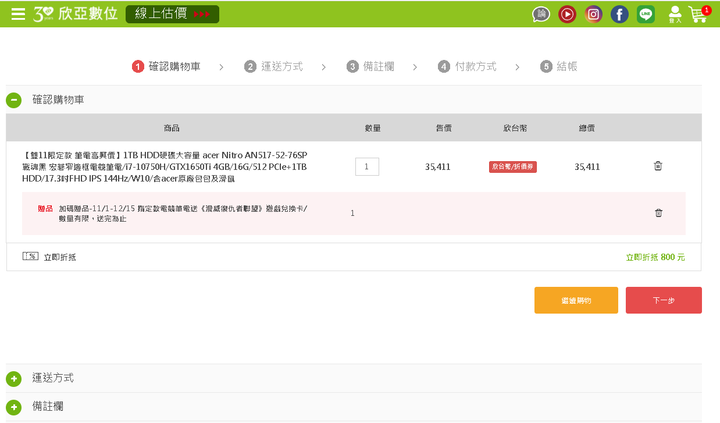Select step 1 確認購物車 in progress bar
The height and width of the screenshot is (423, 720).
click(x=166, y=67)
